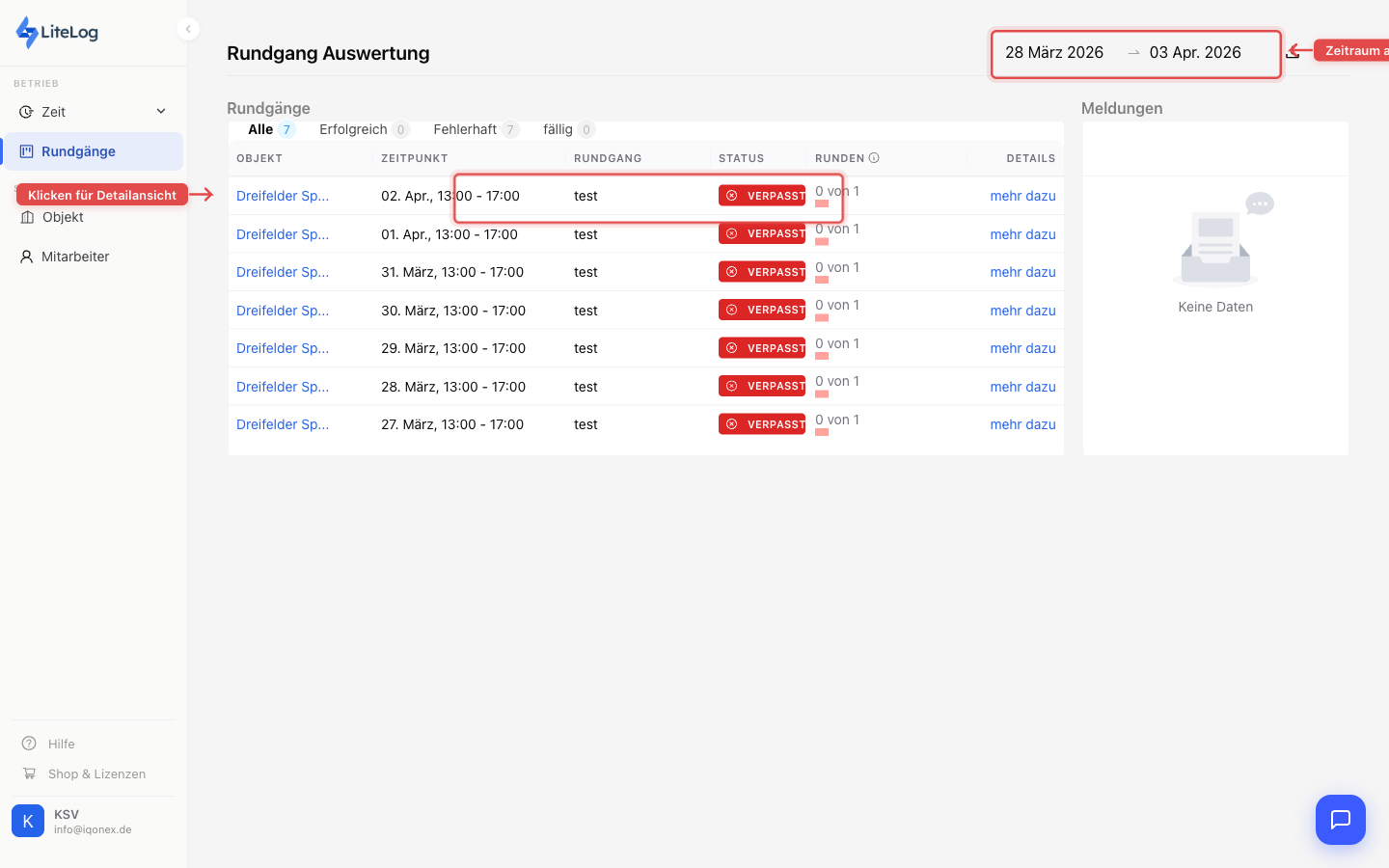
Task: Open Hilfe from the sidebar
Action: tap(61, 744)
